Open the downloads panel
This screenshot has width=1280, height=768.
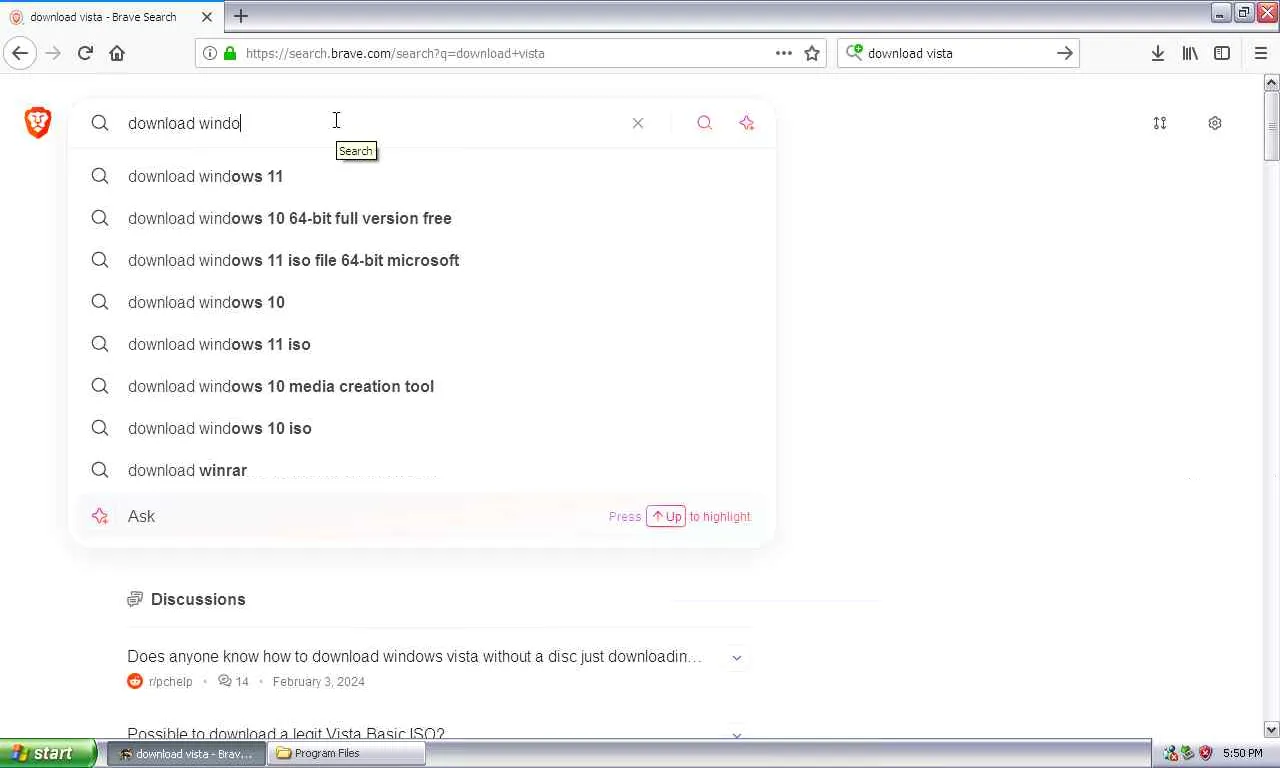point(1158,53)
